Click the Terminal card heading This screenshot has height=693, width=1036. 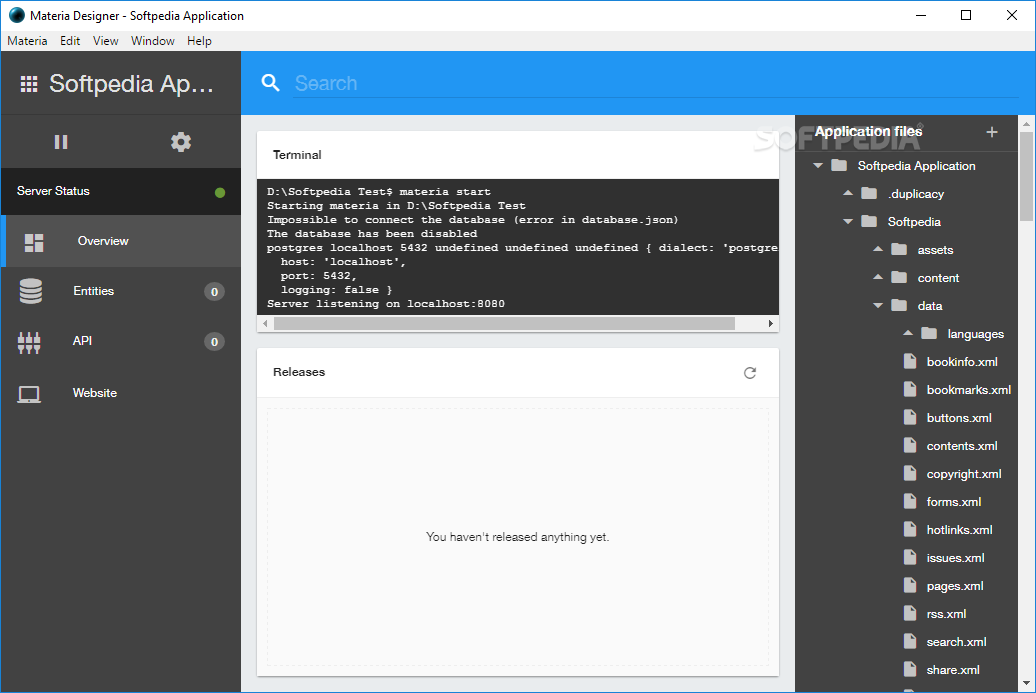pyautogui.click(x=297, y=155)
